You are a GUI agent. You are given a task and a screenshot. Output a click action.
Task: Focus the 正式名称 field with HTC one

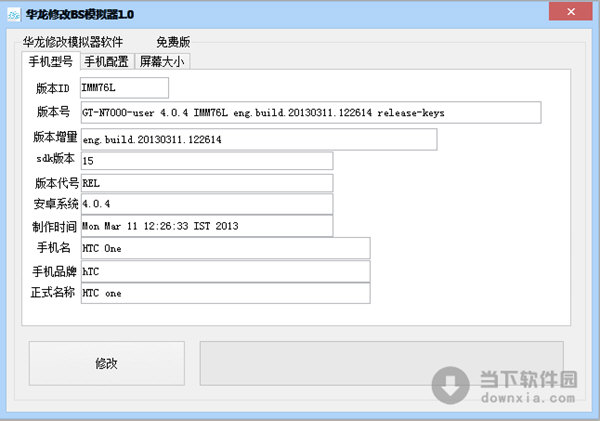[x=225, y=293]
